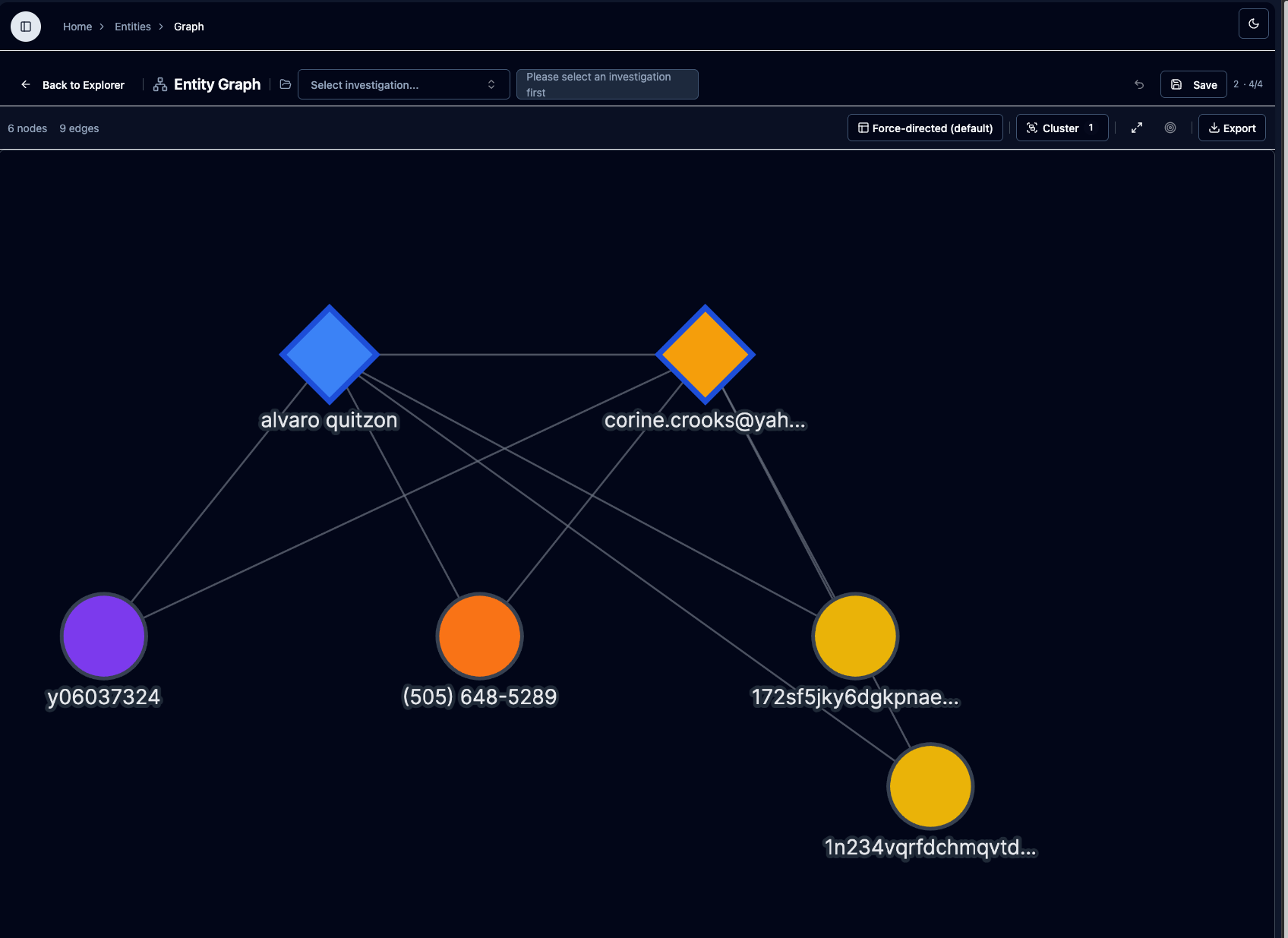
Task: Export the graph using the Export button
Action: point(1232,128)
